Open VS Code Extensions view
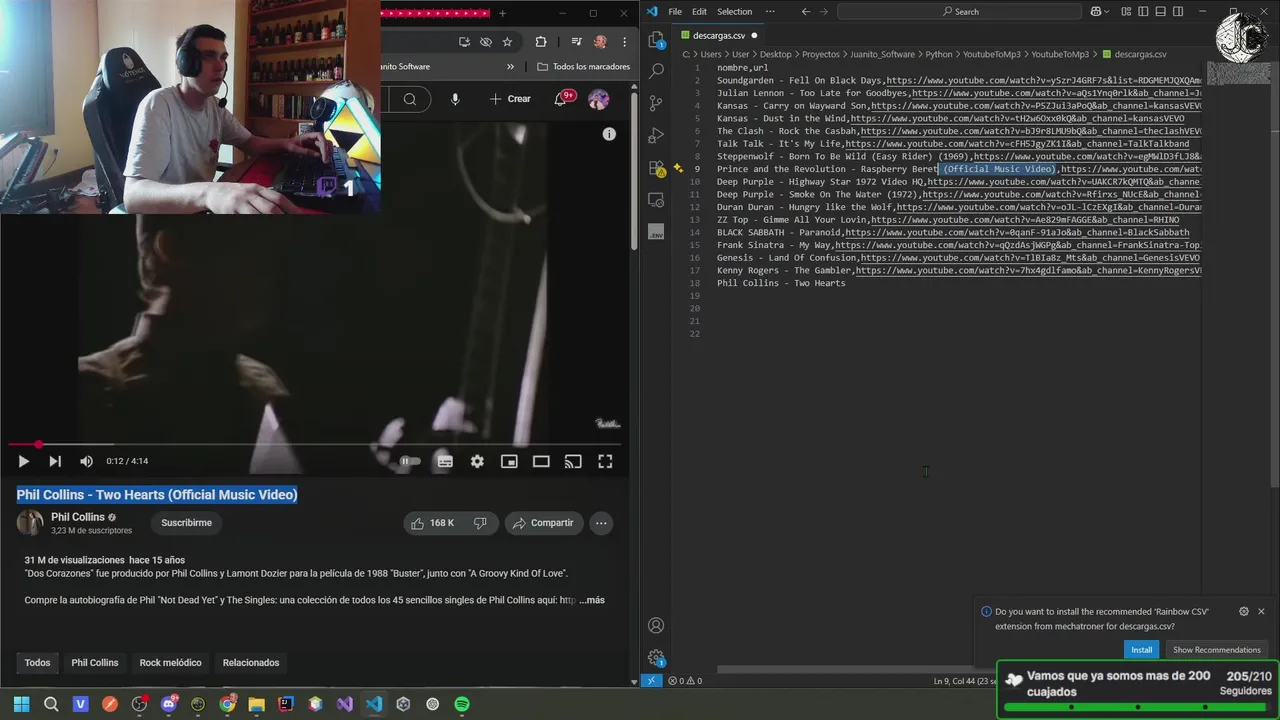The image size is (1280, 720). [656, 167]
